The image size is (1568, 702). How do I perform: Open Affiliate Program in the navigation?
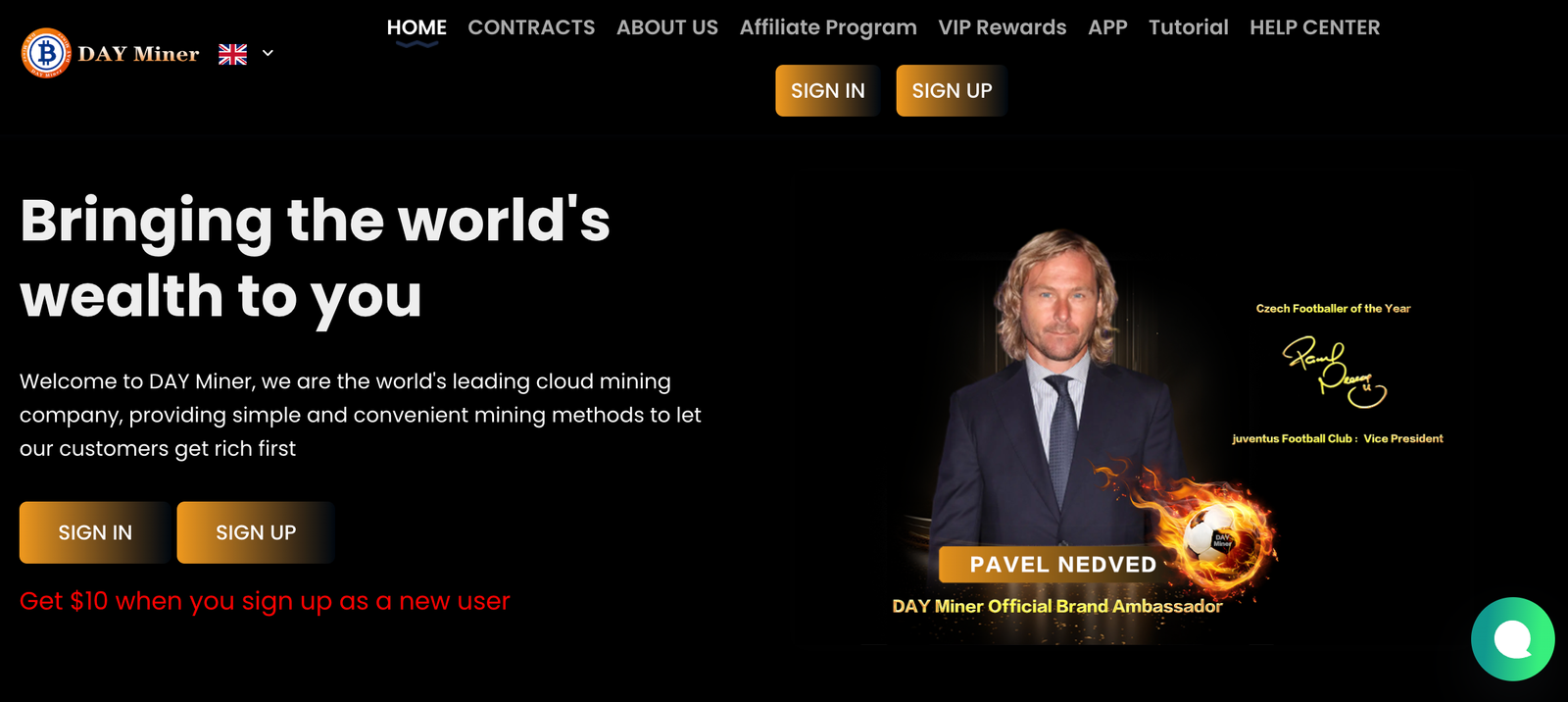[x=828, y=27]
